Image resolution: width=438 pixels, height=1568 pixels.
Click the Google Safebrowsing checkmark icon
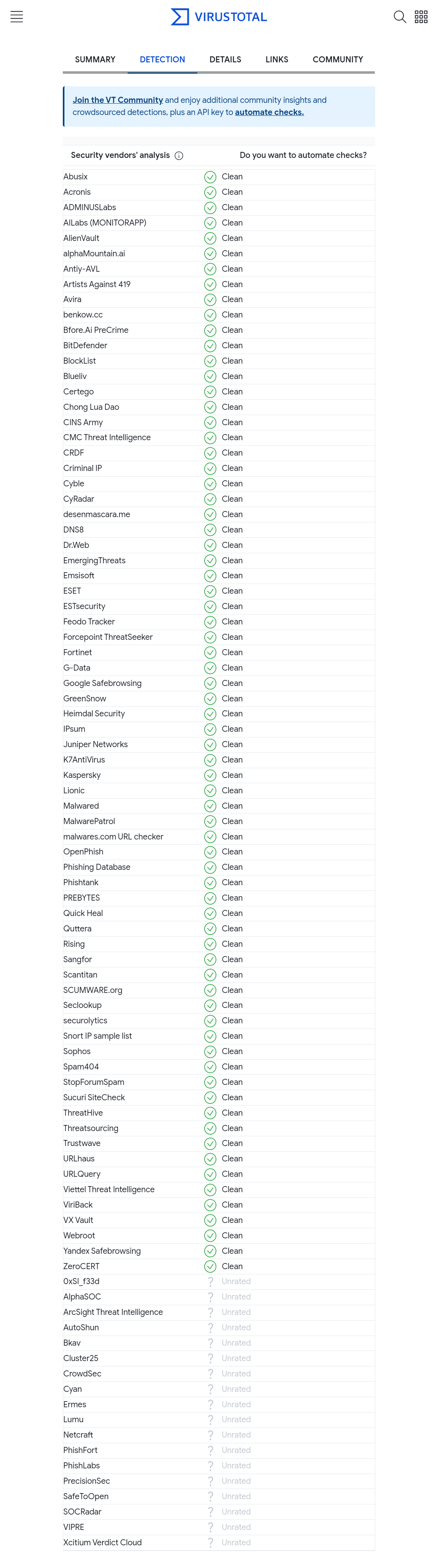[210, 684]
